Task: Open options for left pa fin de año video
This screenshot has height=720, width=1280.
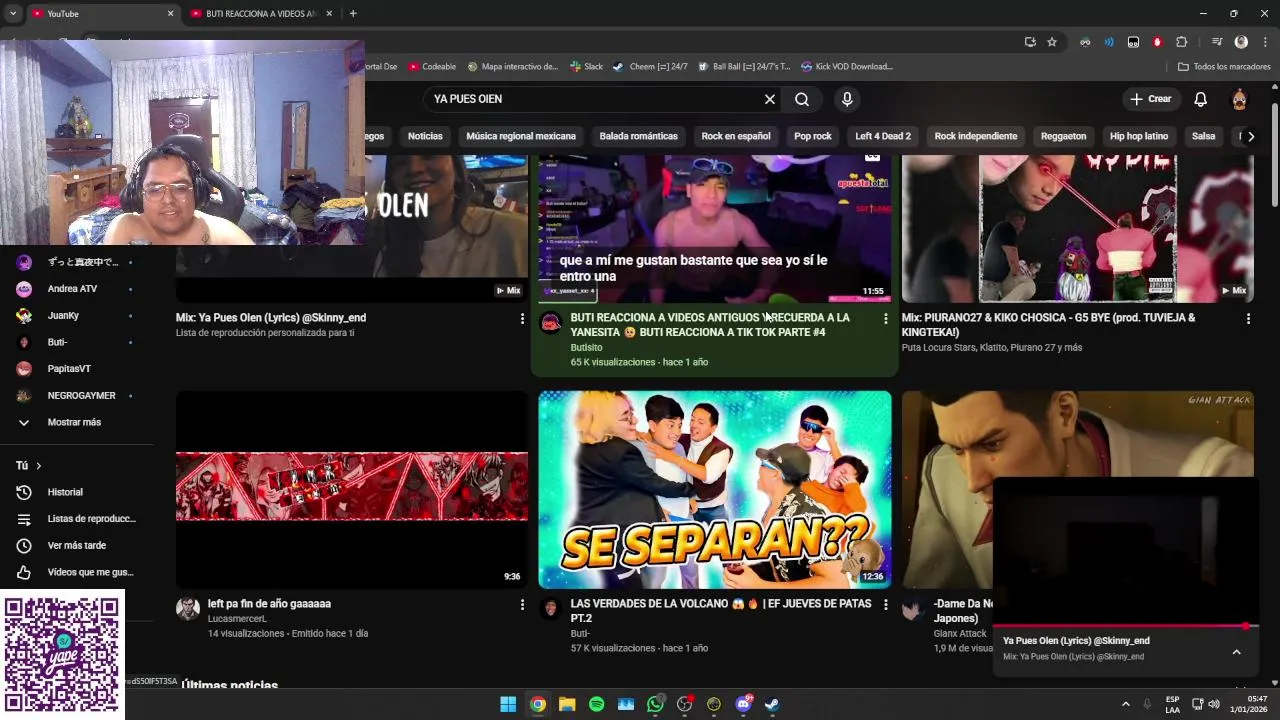Action: 521,604
